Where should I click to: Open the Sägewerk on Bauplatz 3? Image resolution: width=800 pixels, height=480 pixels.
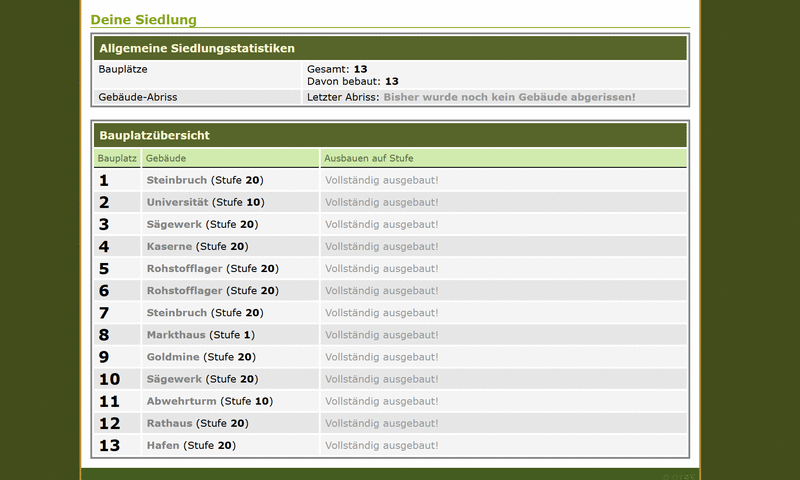(174, 224)
